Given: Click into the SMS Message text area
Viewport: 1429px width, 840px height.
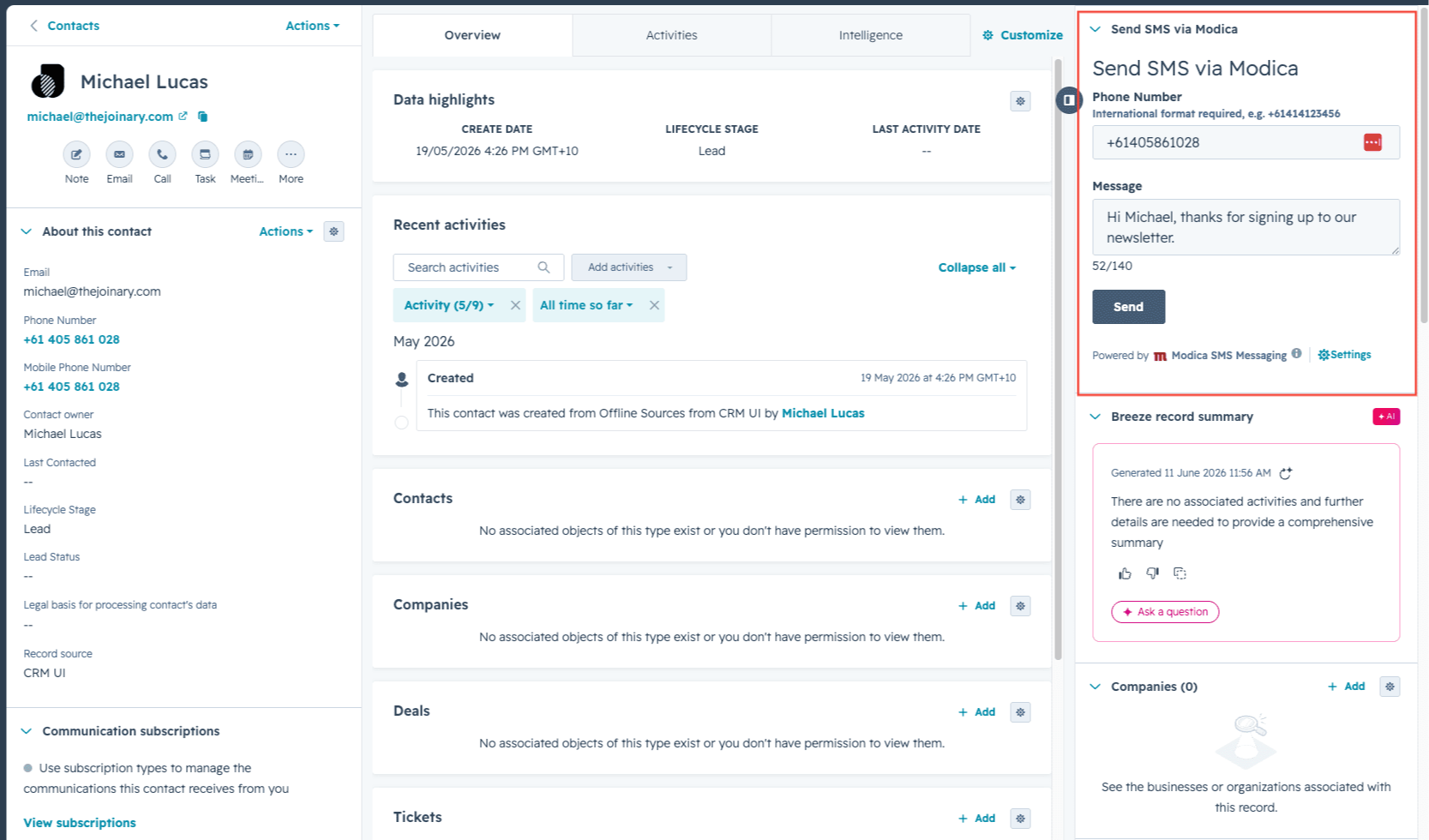Looking at the screenshot, I should 1246,227.
